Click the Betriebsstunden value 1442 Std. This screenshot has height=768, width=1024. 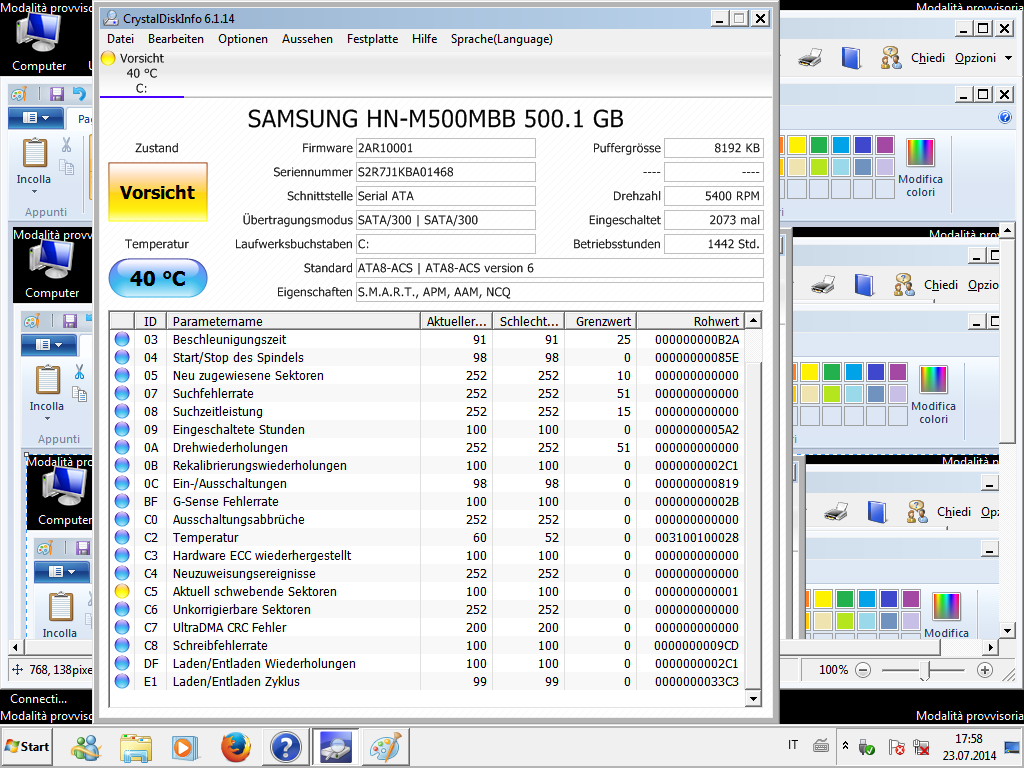coord(714,244)
